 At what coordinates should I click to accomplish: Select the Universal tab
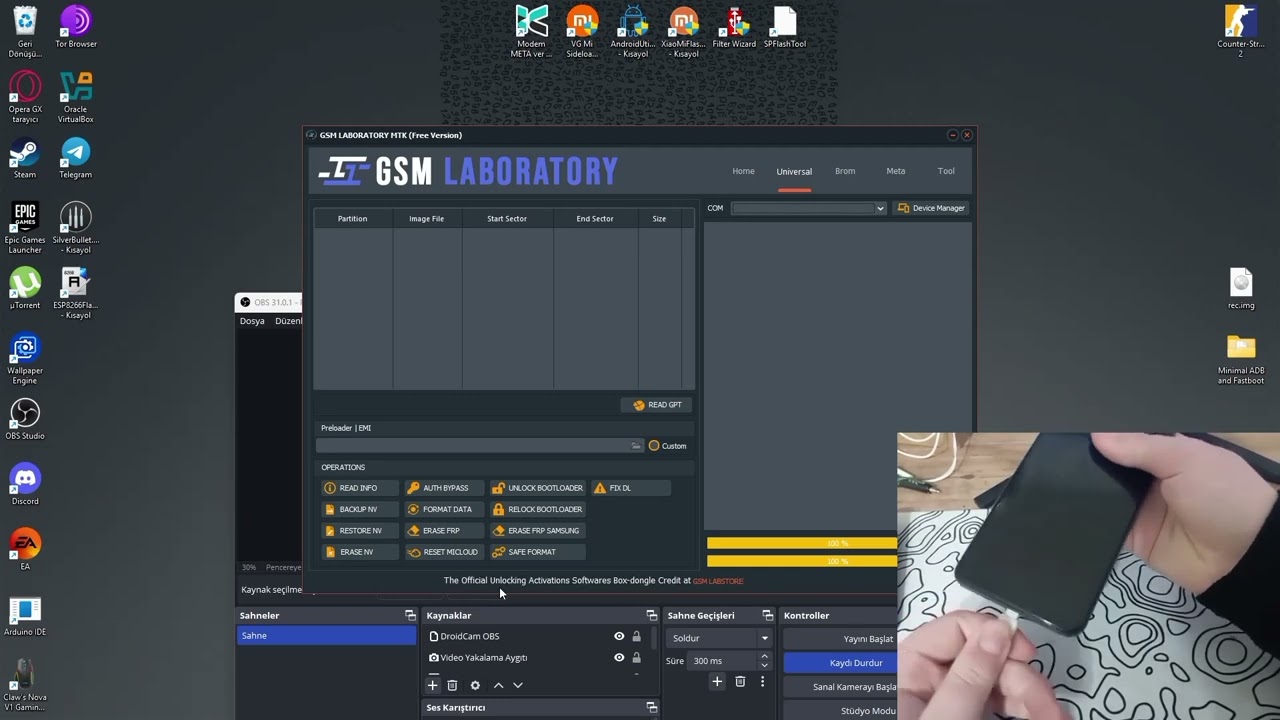(794, 171)
